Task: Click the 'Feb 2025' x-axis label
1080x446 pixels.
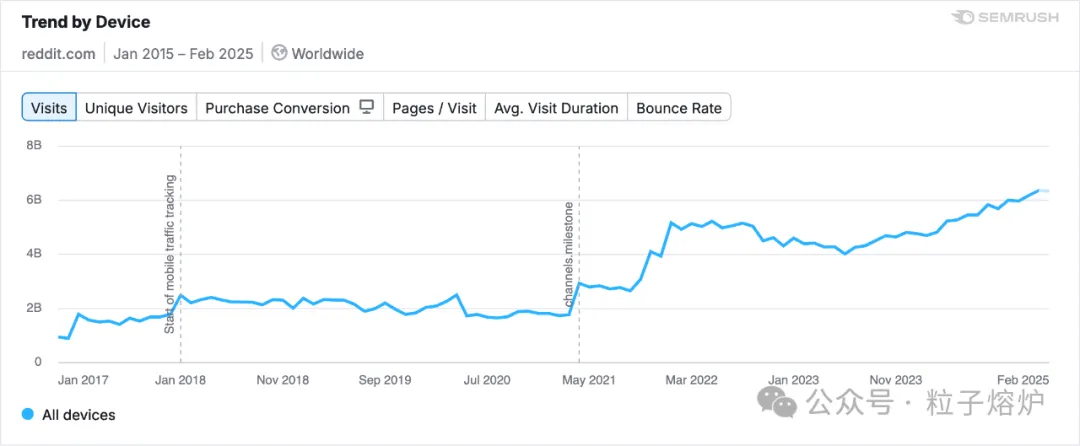Action: [1024, 380]
